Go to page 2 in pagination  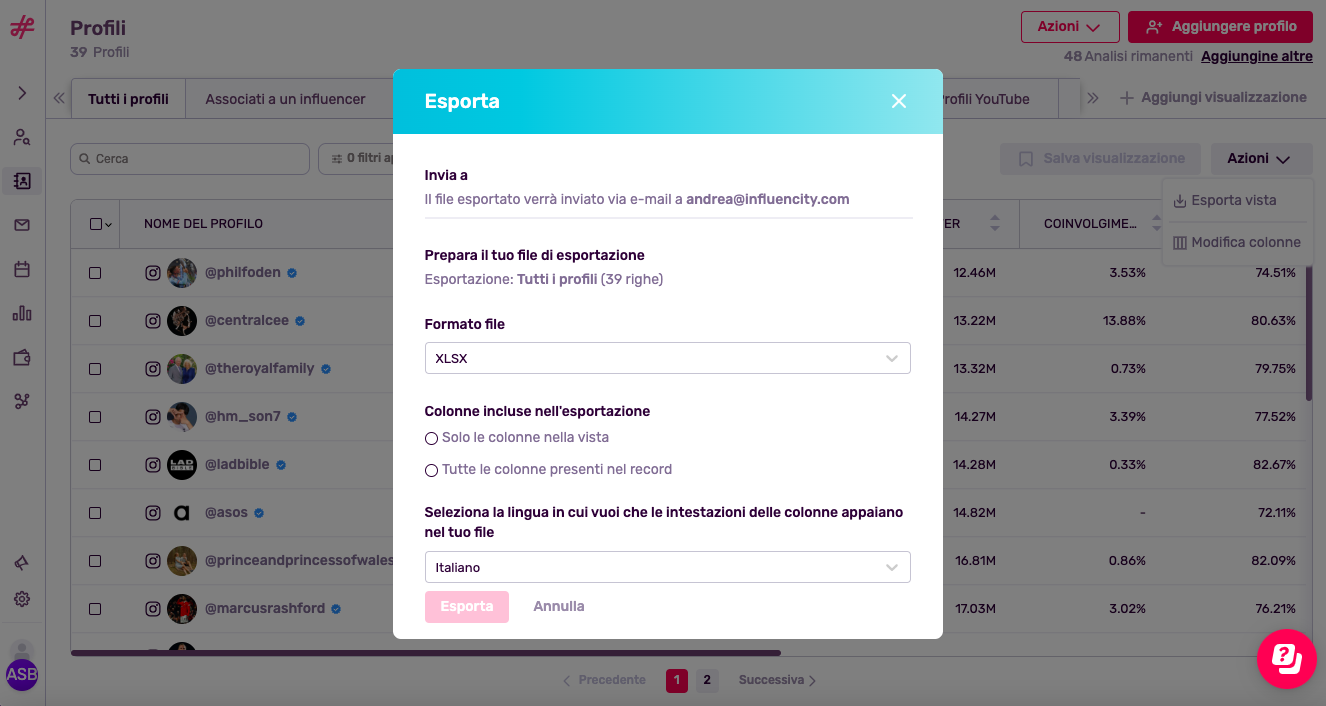pos(707,680)
